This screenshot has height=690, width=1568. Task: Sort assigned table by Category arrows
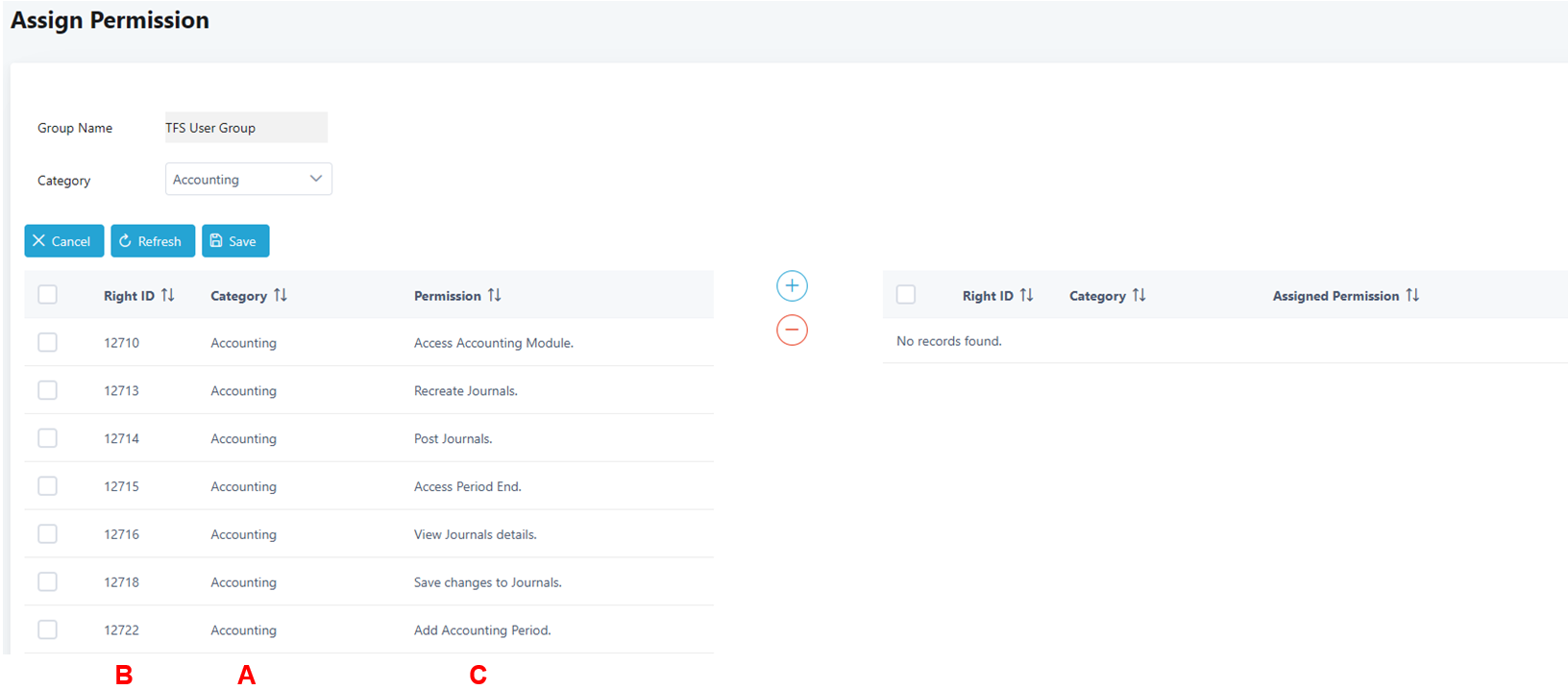[x=1139, y=295]
